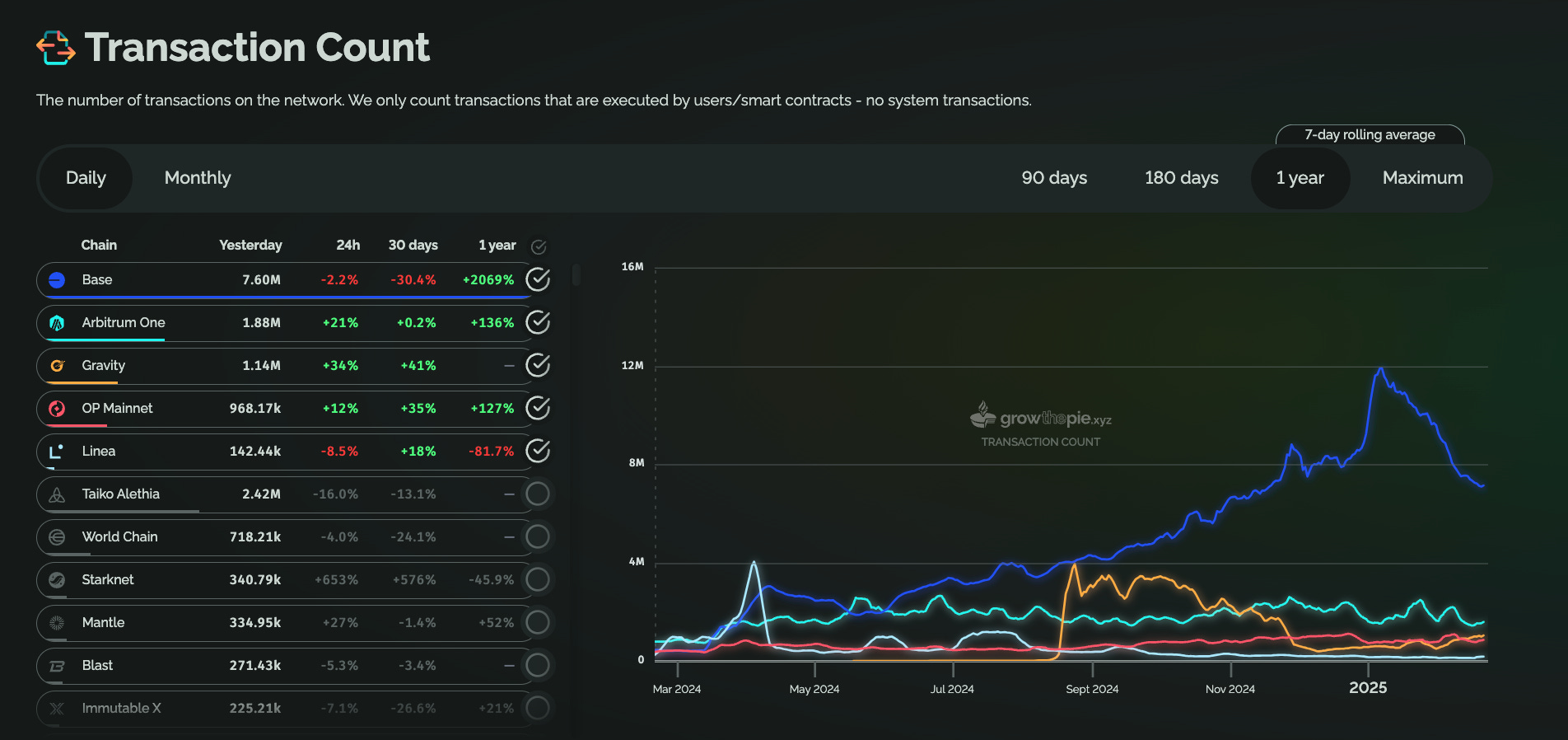
Task: Select the 180 days timespan
Action: click(1181, 178)
